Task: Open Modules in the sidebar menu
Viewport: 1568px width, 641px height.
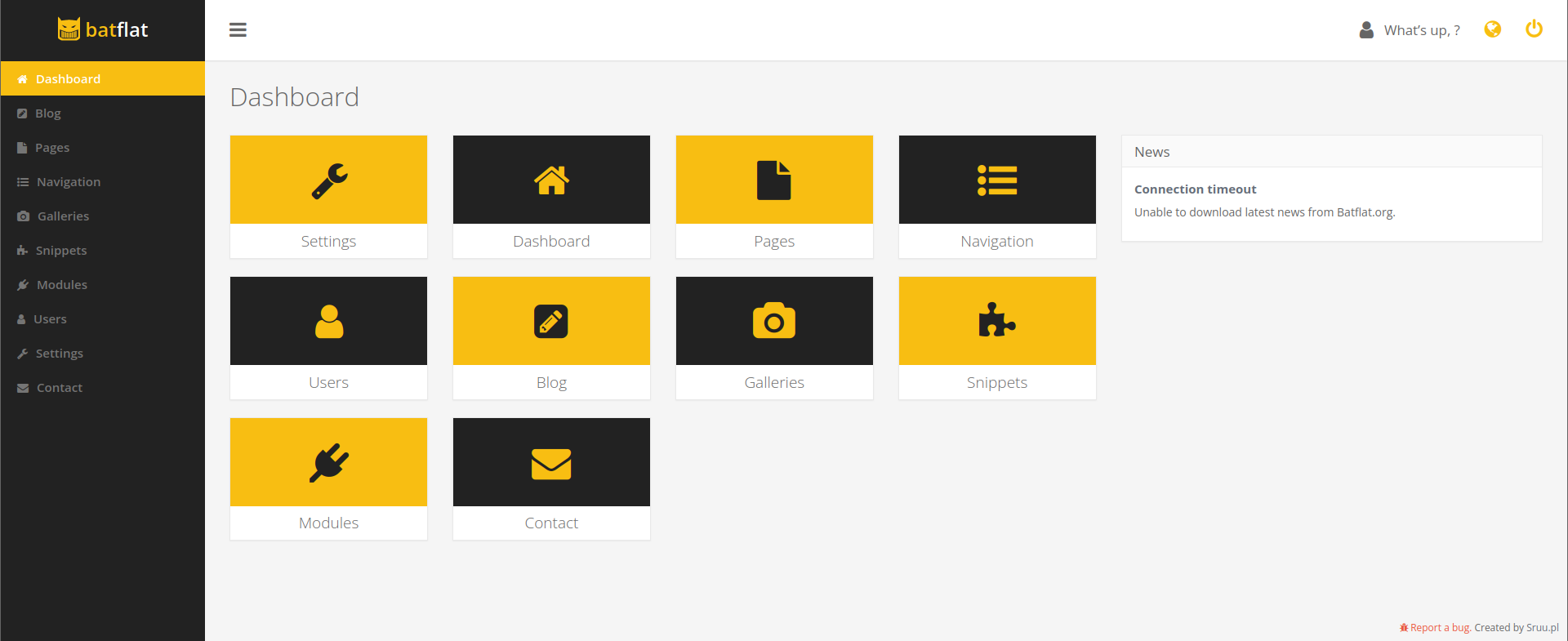Action: pyautogui.click(x=103, y=284)
